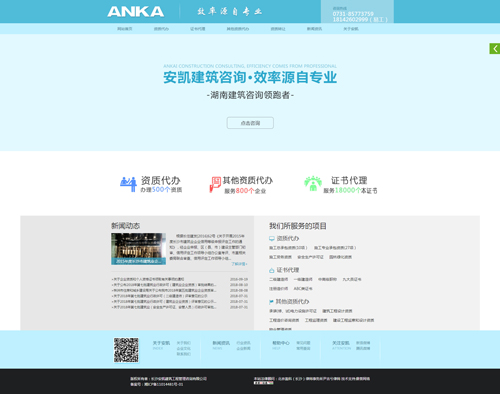Open 关于安凯 in the top navigation bar
The width and height of the screenshot is (500, 394).
(x=351, y=29)
